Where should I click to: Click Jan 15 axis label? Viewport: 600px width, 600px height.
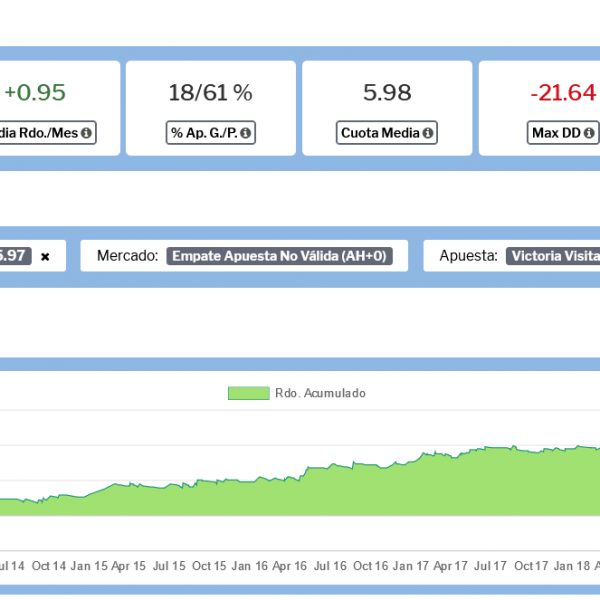[89, 566]
